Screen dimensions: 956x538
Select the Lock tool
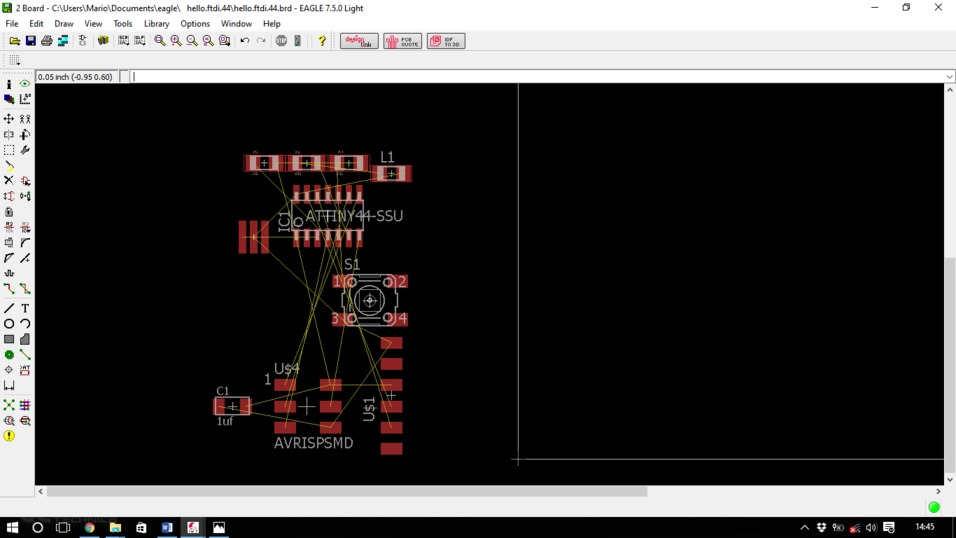[9, 212]
